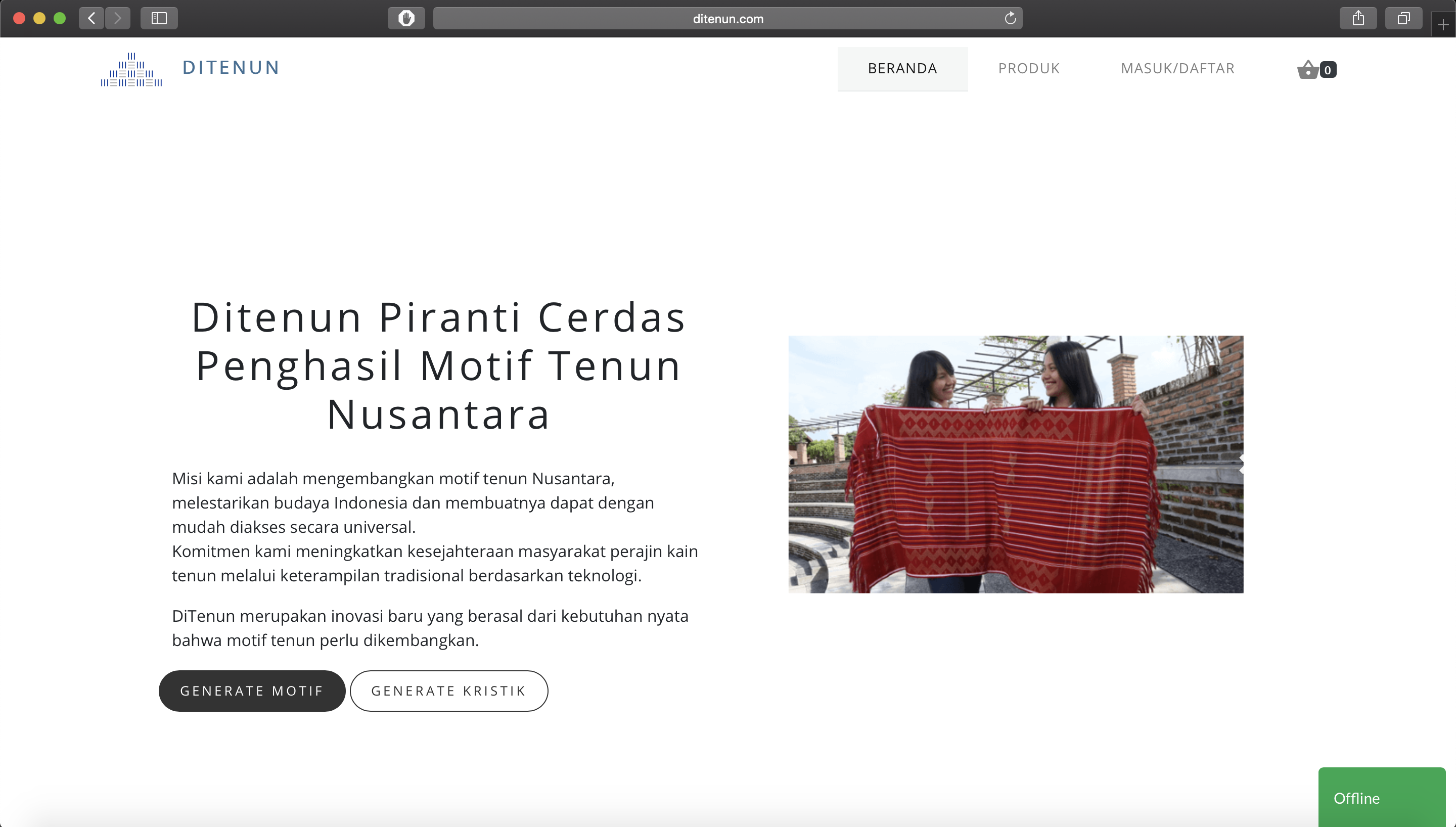1456x827 pixels.
Task: Open the Safari share icon
Action: pyautogui.click(x=1358, y=18)
